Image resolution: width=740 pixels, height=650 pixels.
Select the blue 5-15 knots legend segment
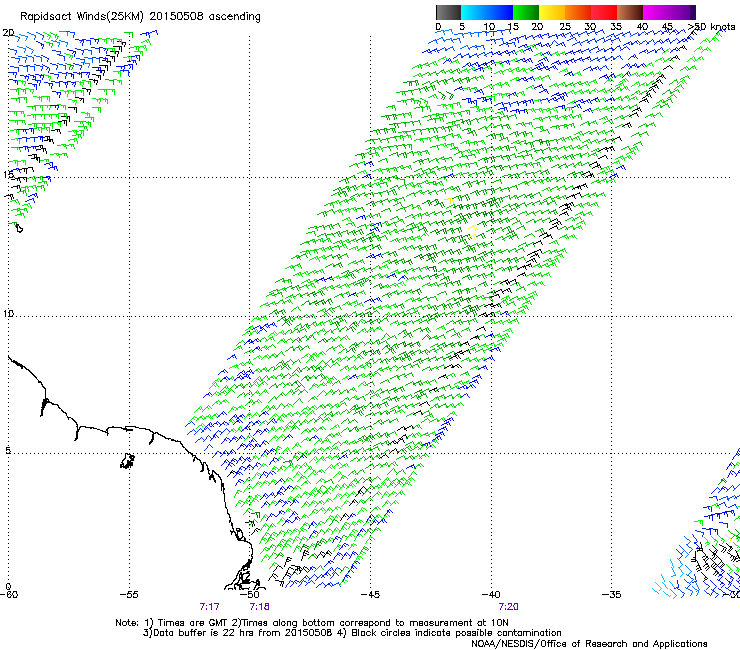[487, 12]
